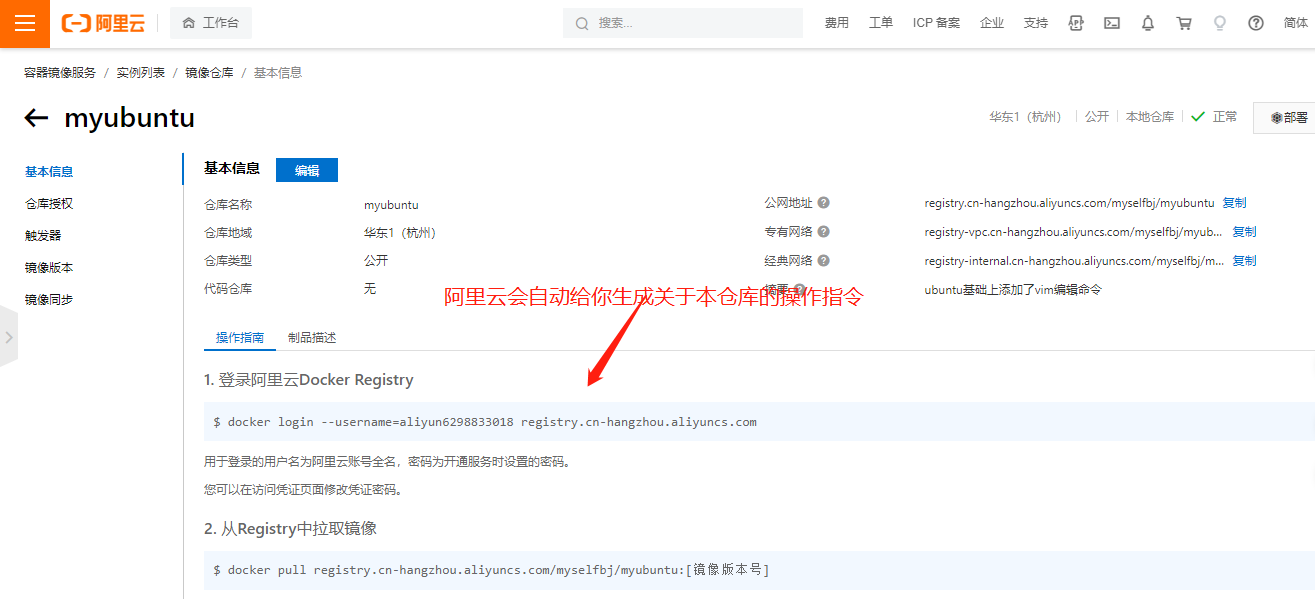Expand the collapsed left side panel handle
The image size is (1315, 599).
(x=8, y=337)
